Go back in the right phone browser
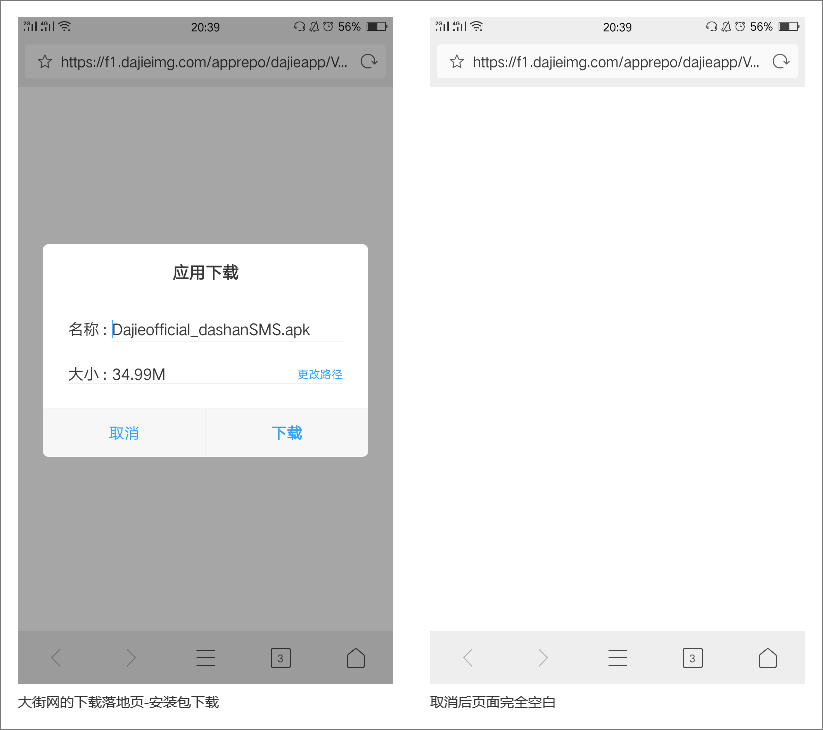823x730 pixels. click(468, 657)
